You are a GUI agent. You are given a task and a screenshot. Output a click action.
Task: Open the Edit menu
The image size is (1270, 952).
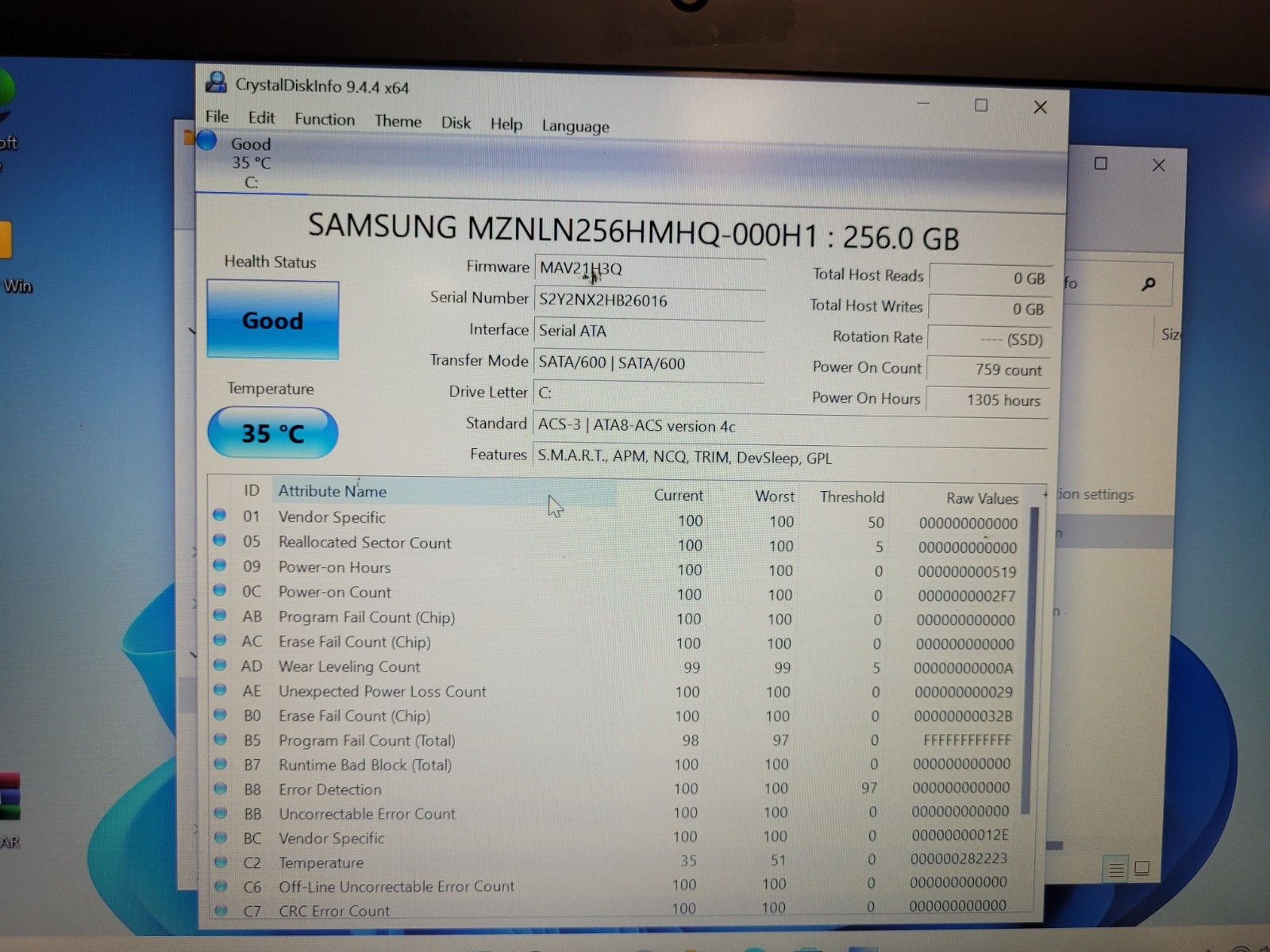point(261,118)
